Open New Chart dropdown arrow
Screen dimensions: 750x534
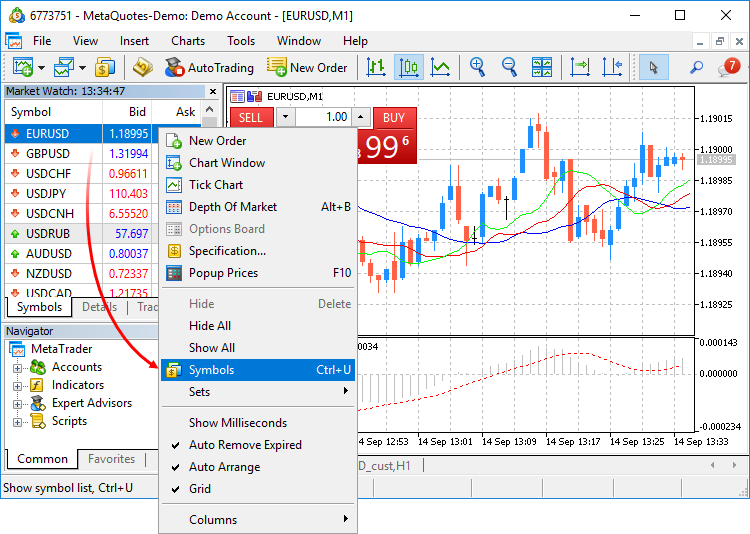tap(42, 67)
